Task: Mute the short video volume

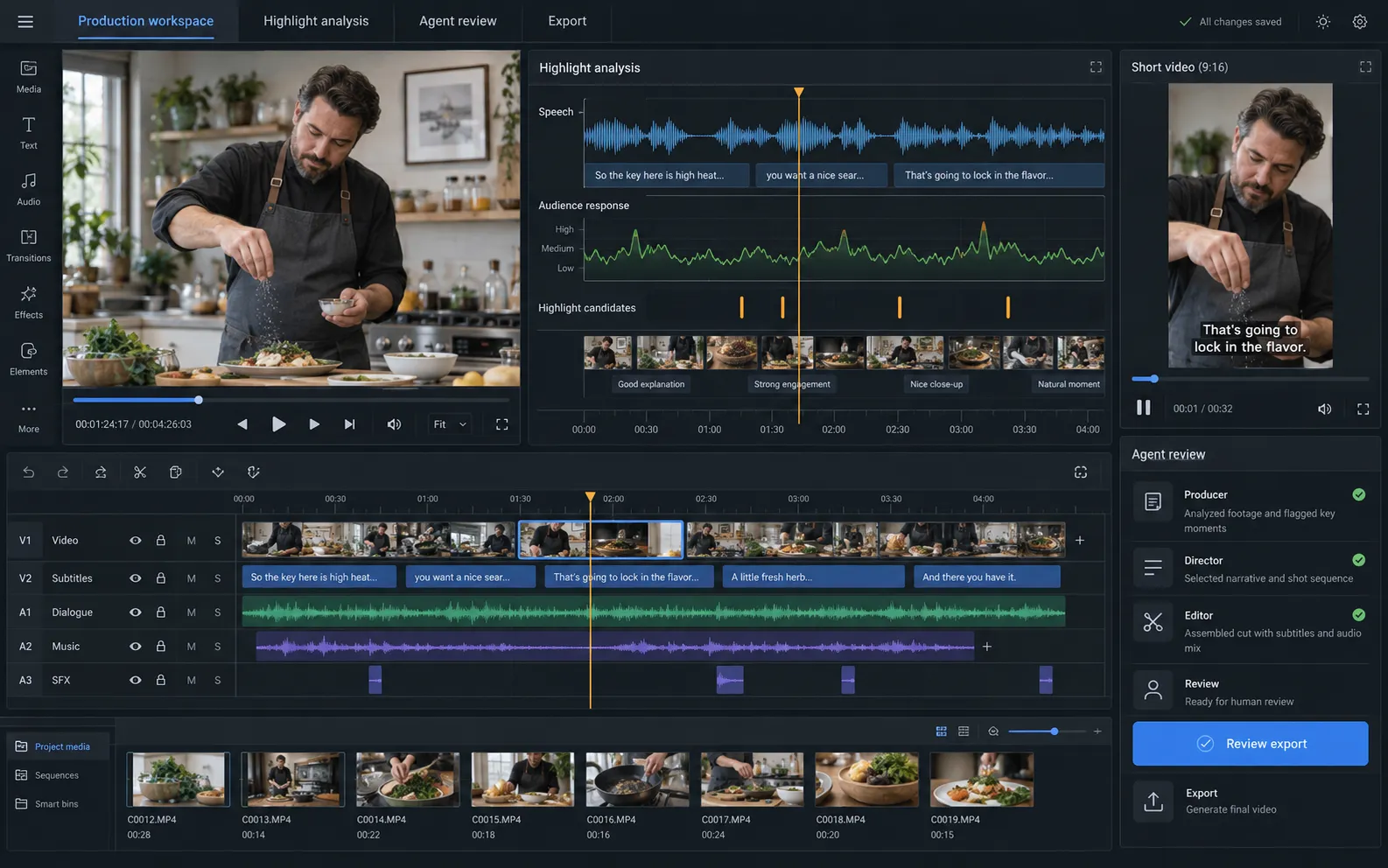Action: [1325, 409]
